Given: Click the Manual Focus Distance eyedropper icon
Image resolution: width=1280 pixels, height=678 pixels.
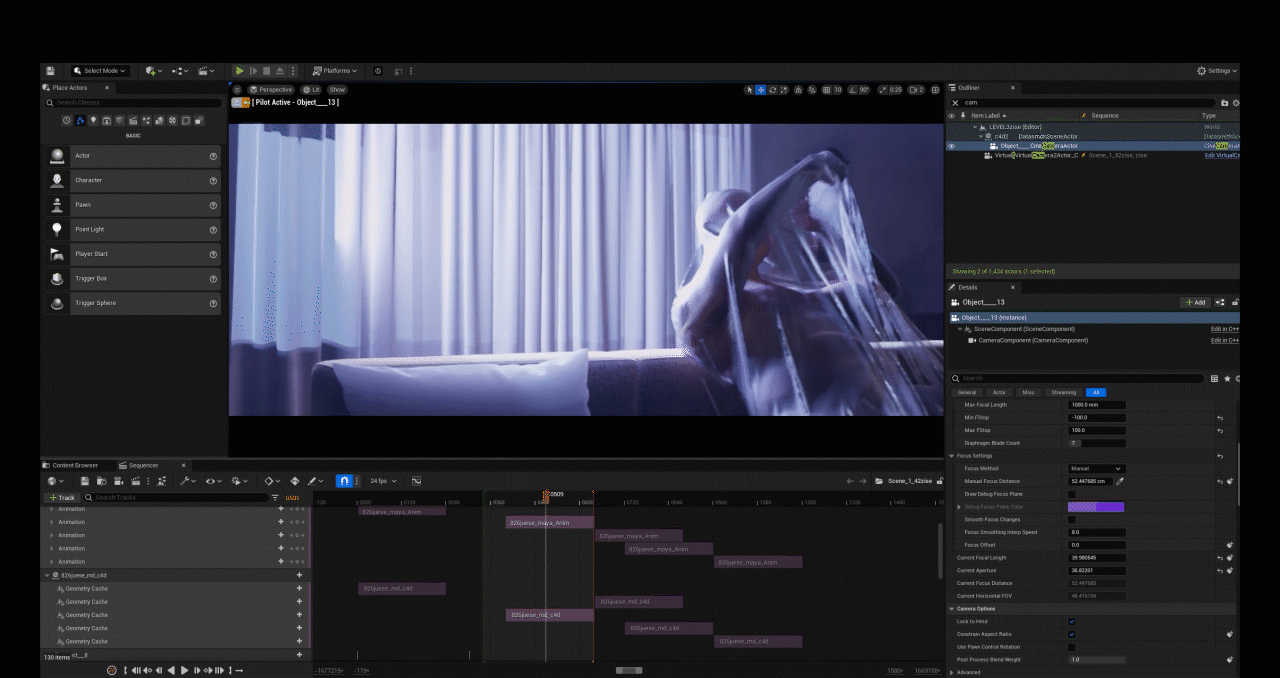Looking at the screenshot, I should [x=1120, y=481].
